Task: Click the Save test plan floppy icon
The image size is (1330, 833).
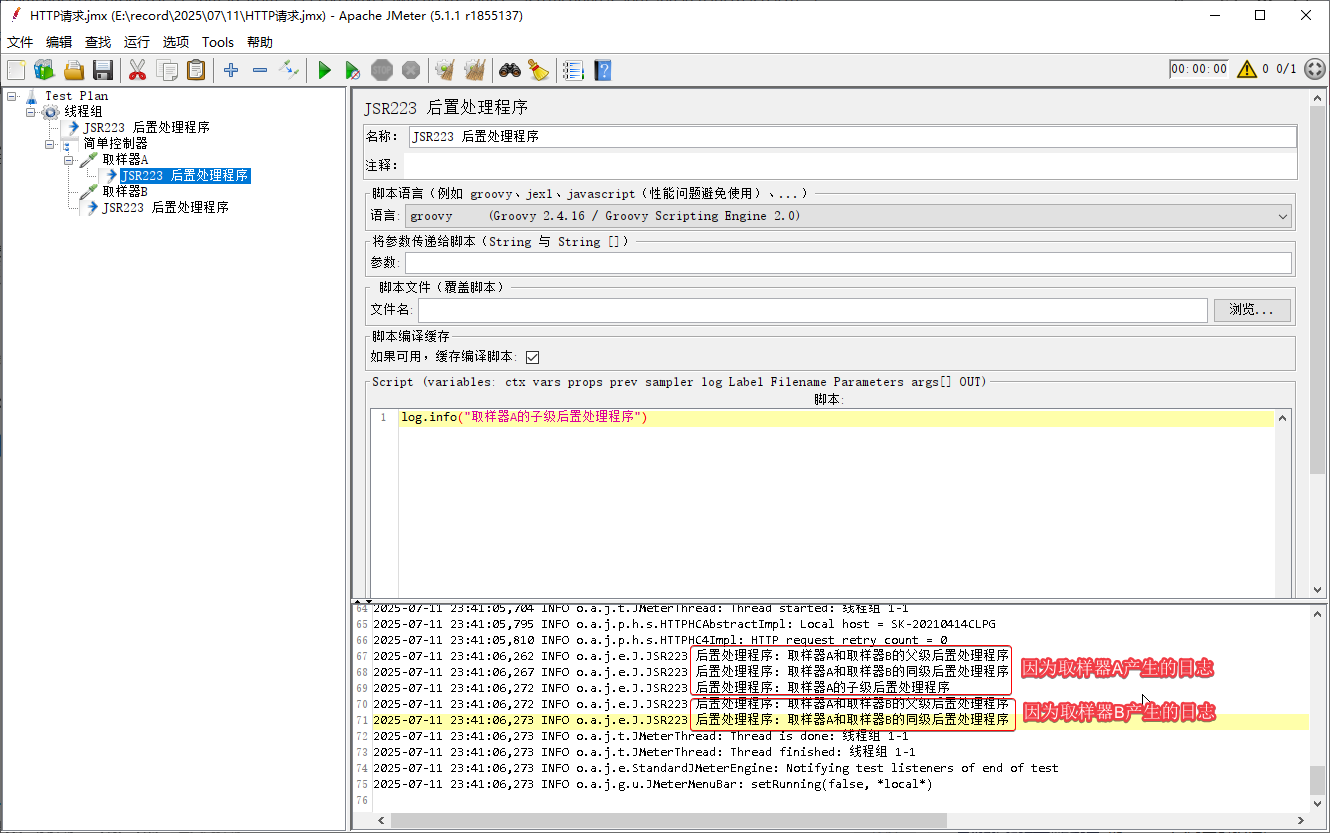Action: 103,70
